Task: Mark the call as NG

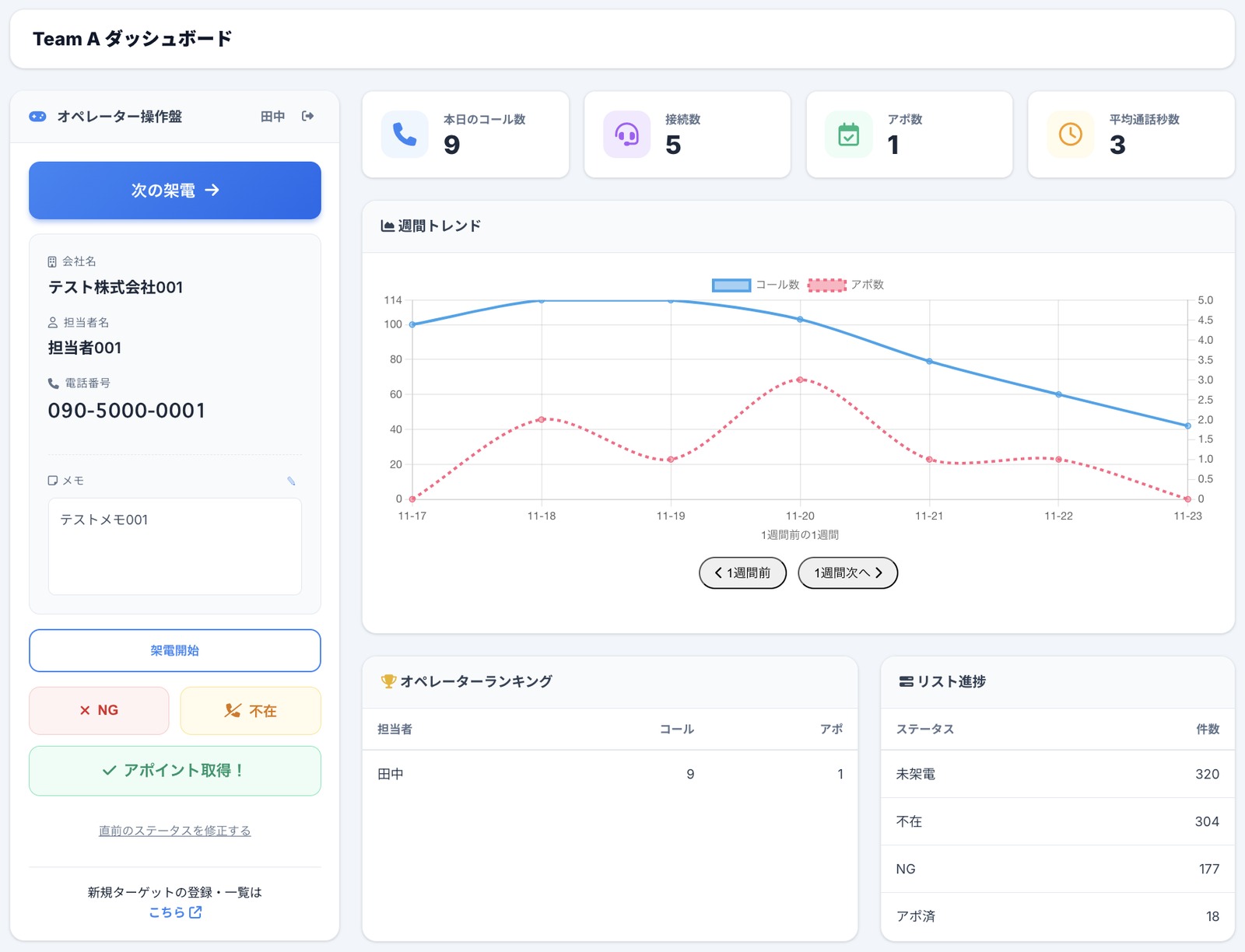Action: [x=99, y=710]
